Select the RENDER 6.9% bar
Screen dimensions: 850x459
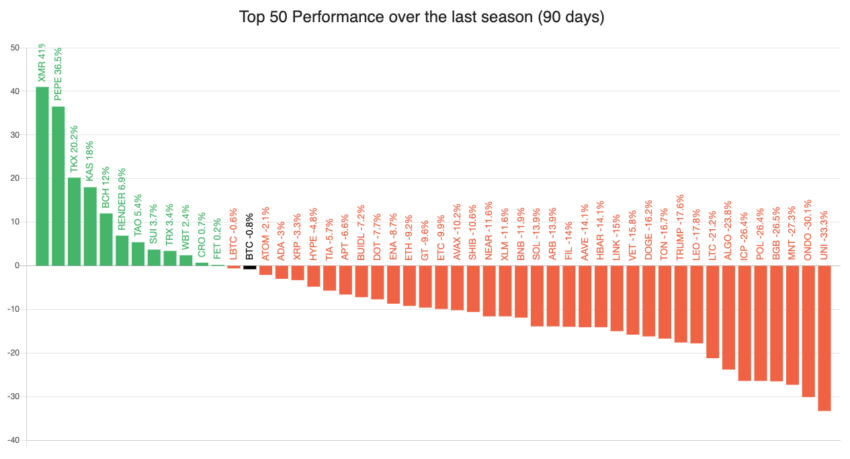122,250
